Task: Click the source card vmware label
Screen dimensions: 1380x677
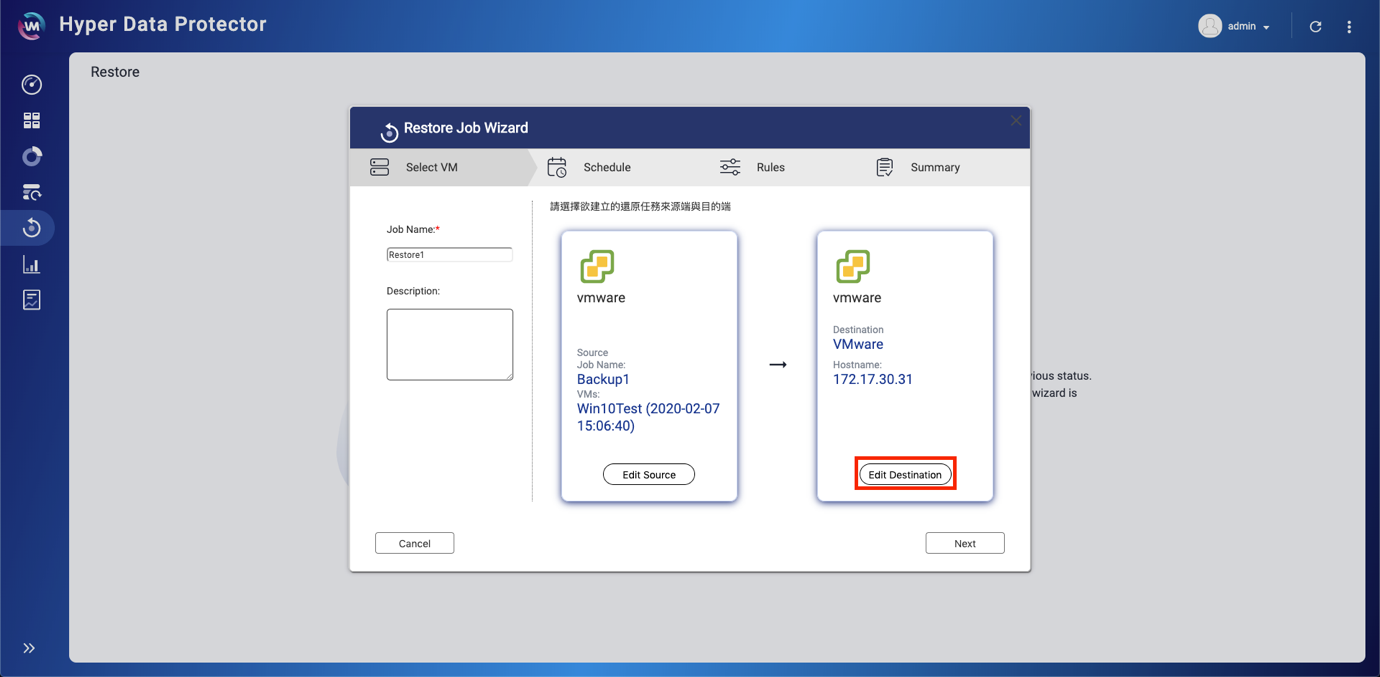Action: tap(601, 298)
